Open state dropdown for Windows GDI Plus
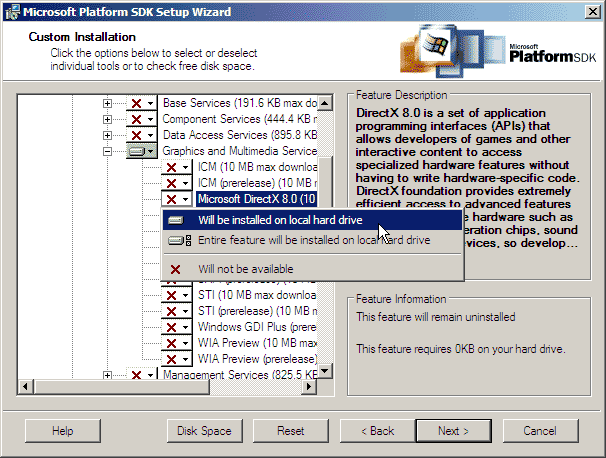606x458 pixels. tap(177, 327)
